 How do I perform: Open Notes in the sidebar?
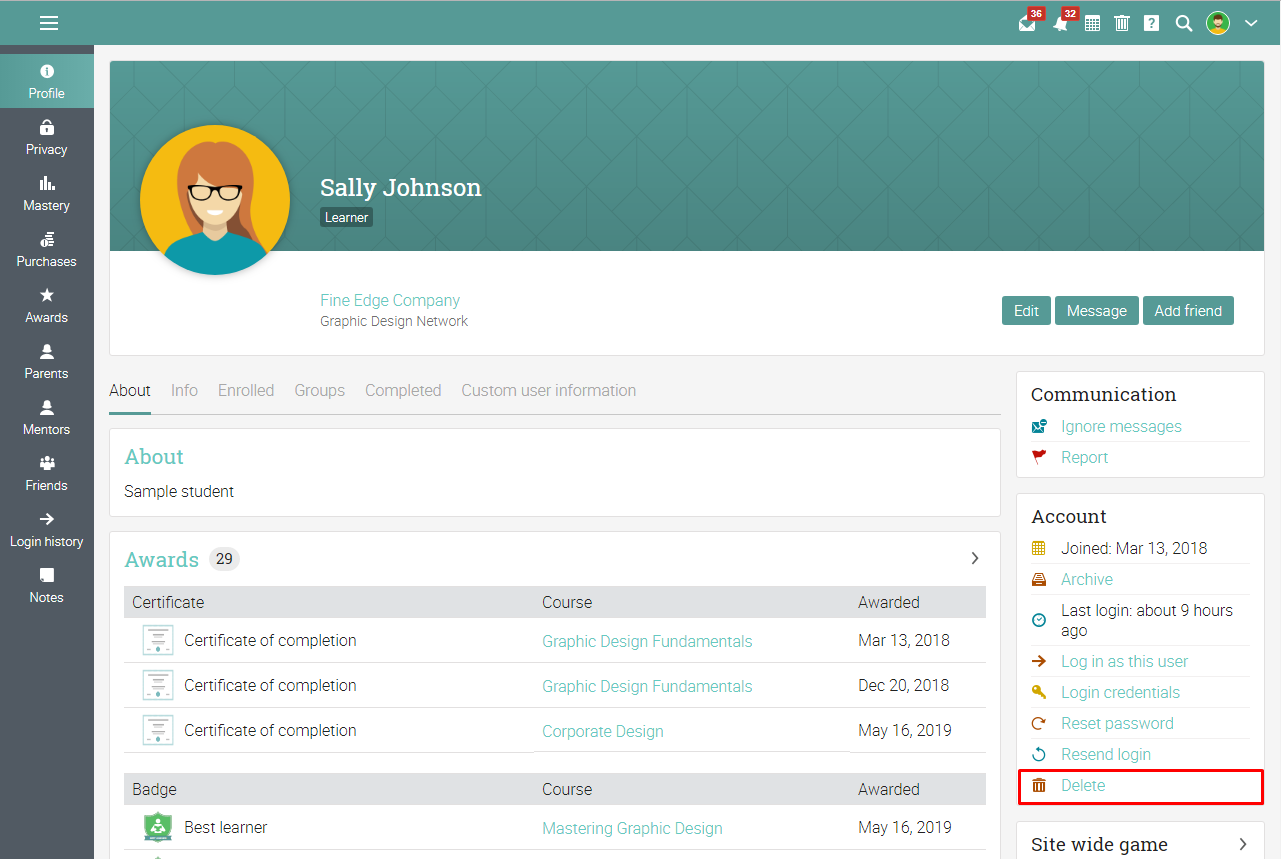click(47, 586)
